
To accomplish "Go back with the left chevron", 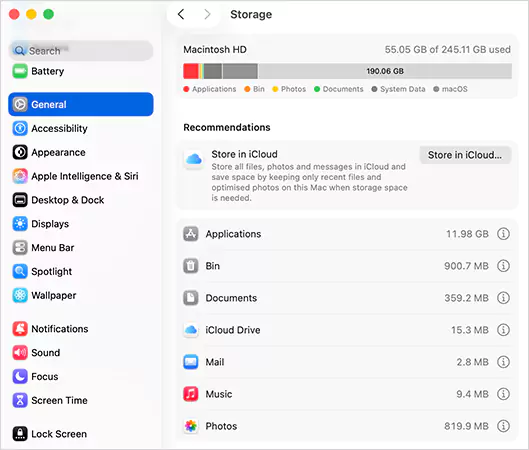I will click(x=181, y=14).
